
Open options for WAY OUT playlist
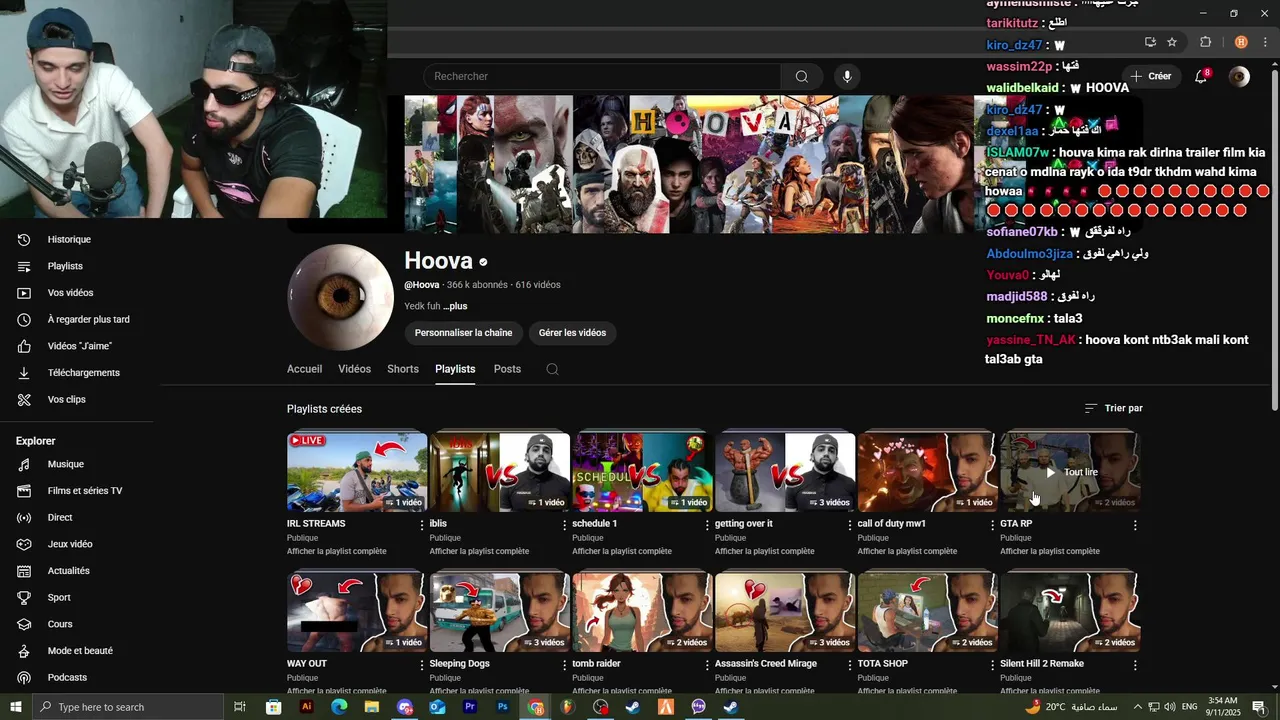(422, 664)
